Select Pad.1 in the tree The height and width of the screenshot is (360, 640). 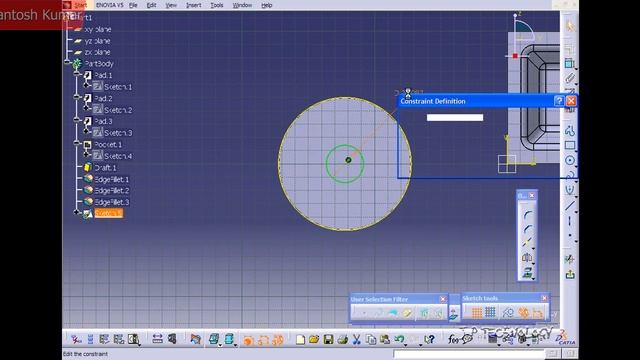pyautogui.click(x=103, y=76)
